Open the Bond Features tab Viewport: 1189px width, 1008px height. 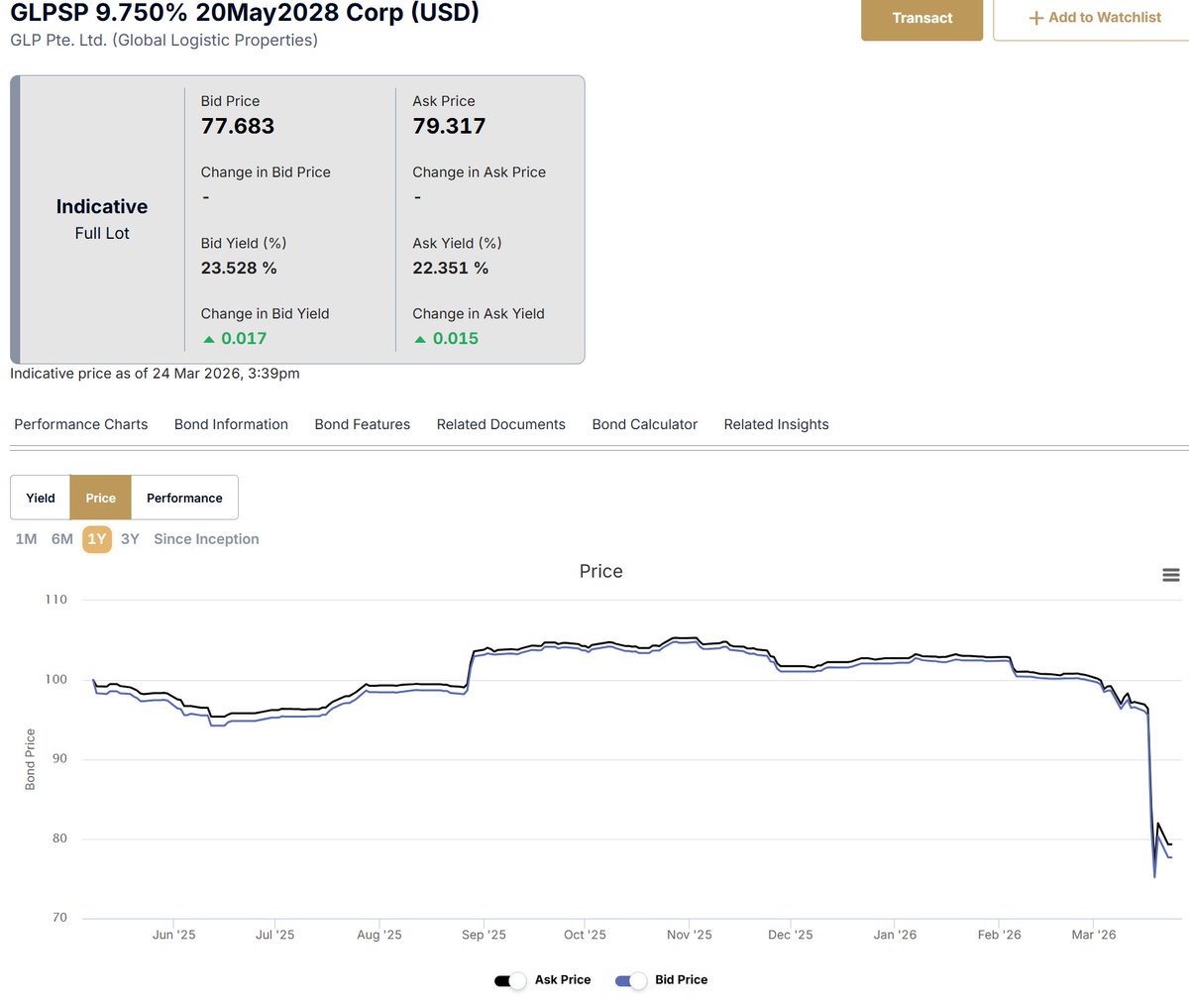[x=363, y=424]
